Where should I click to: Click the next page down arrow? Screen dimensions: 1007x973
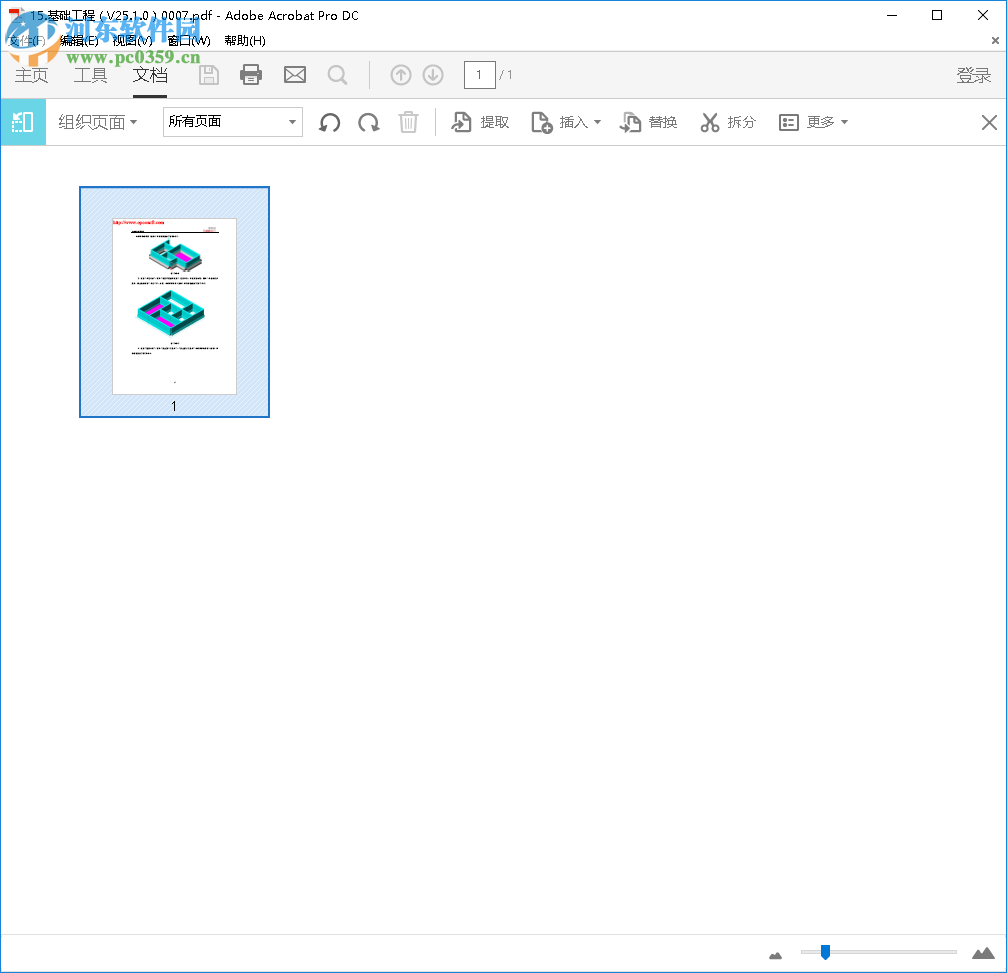[x=432, y=74]
